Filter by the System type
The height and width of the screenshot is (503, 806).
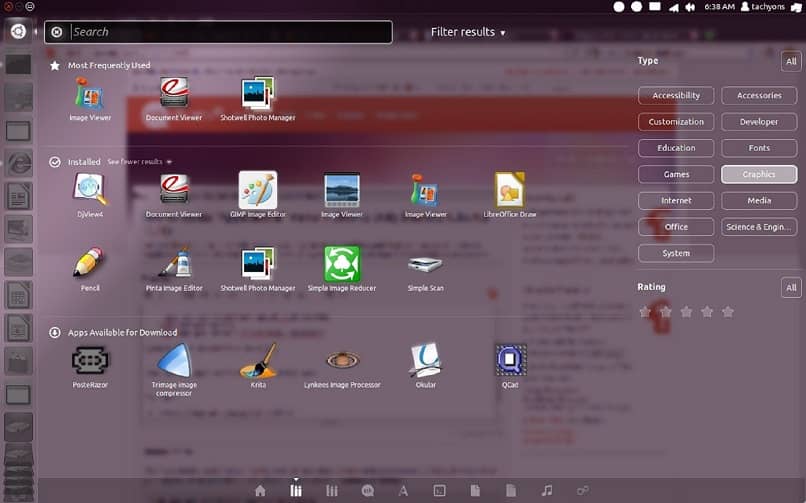pyautogui.click(x=676, y=253)
